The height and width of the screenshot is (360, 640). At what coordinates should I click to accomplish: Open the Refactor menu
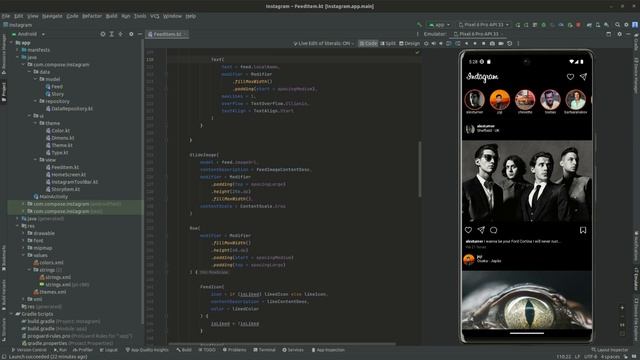(92, 16)
